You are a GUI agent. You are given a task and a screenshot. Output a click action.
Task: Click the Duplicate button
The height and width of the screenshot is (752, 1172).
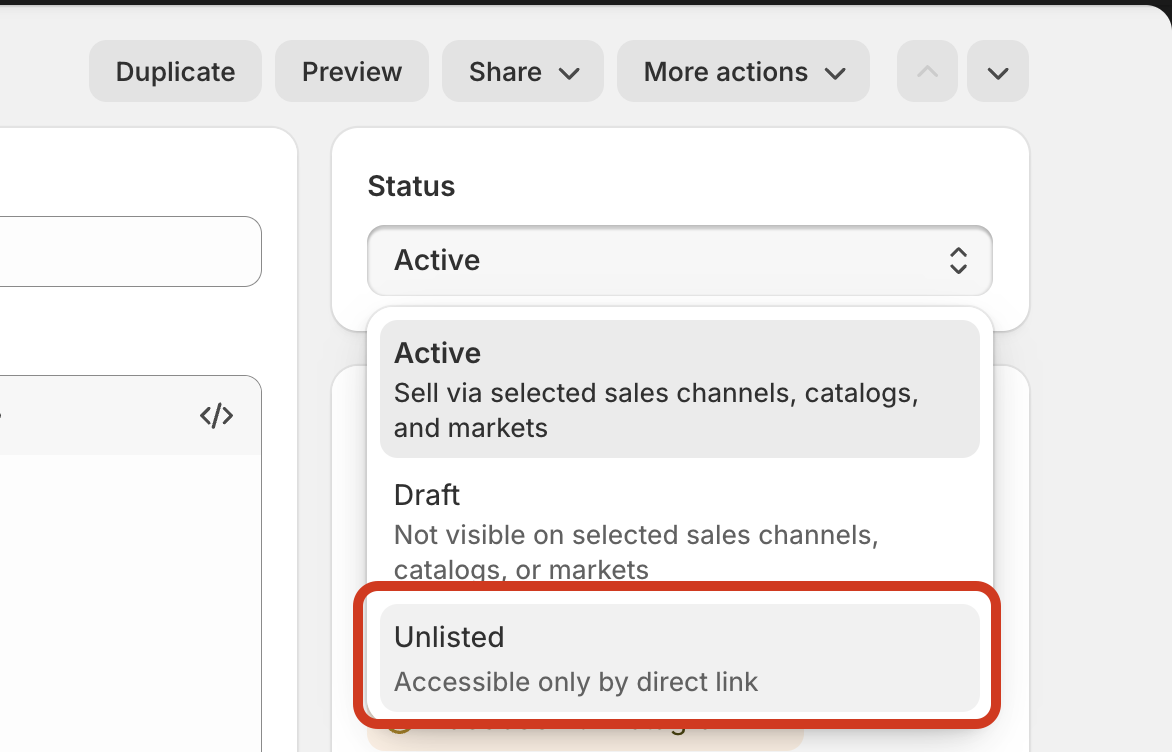tap(174, 71)
